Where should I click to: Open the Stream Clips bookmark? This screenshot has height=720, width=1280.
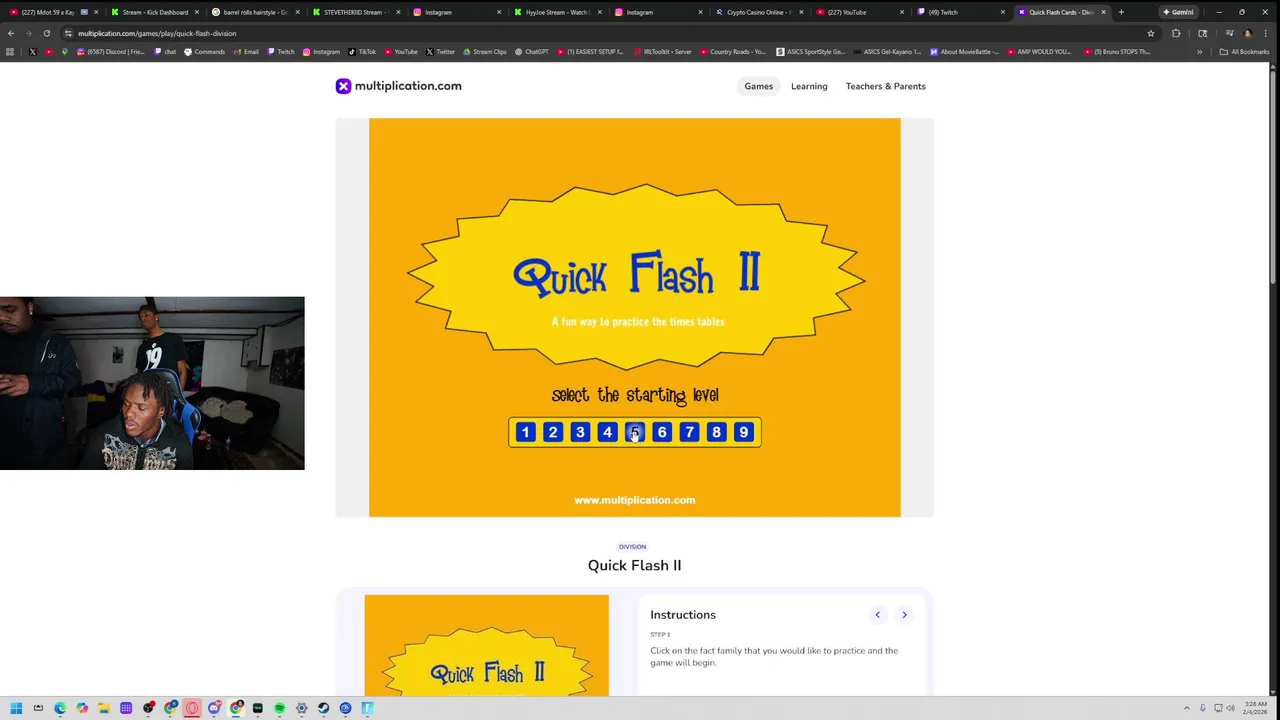pyautogui.click(x=485, y=52)
